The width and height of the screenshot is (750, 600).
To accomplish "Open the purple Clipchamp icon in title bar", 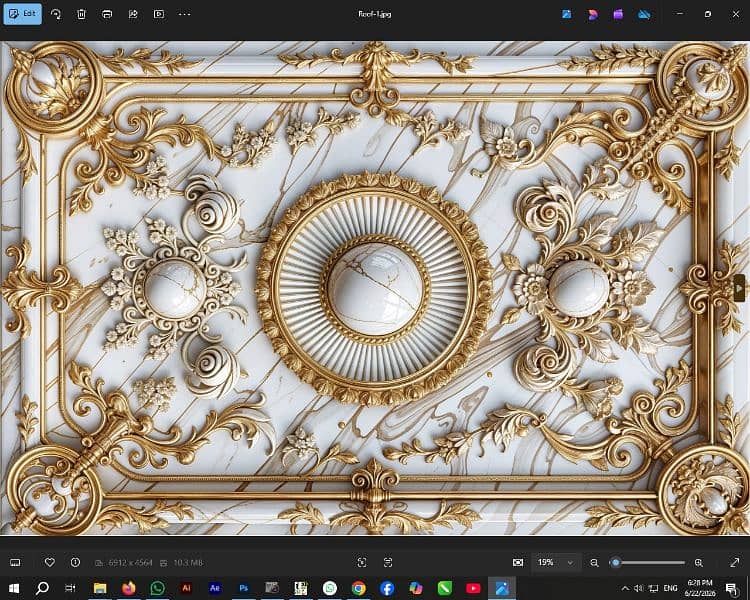I will [x=618, y=14].
